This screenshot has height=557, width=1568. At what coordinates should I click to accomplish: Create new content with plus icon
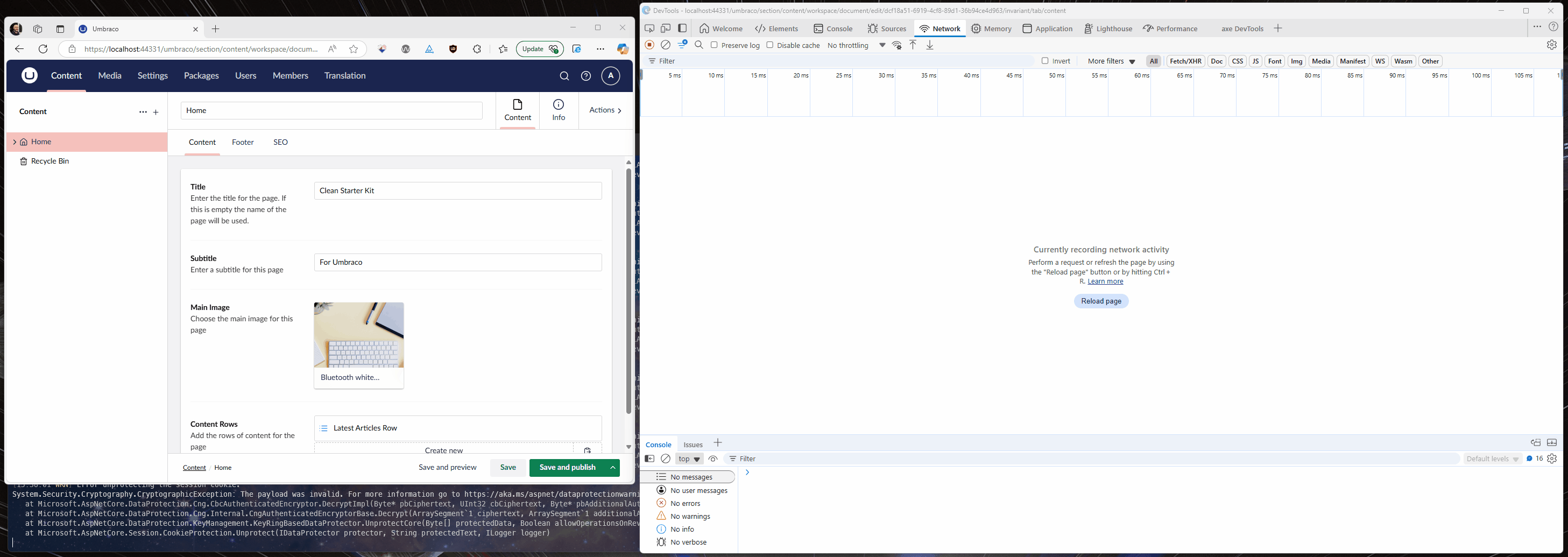[x=156, y=112]
